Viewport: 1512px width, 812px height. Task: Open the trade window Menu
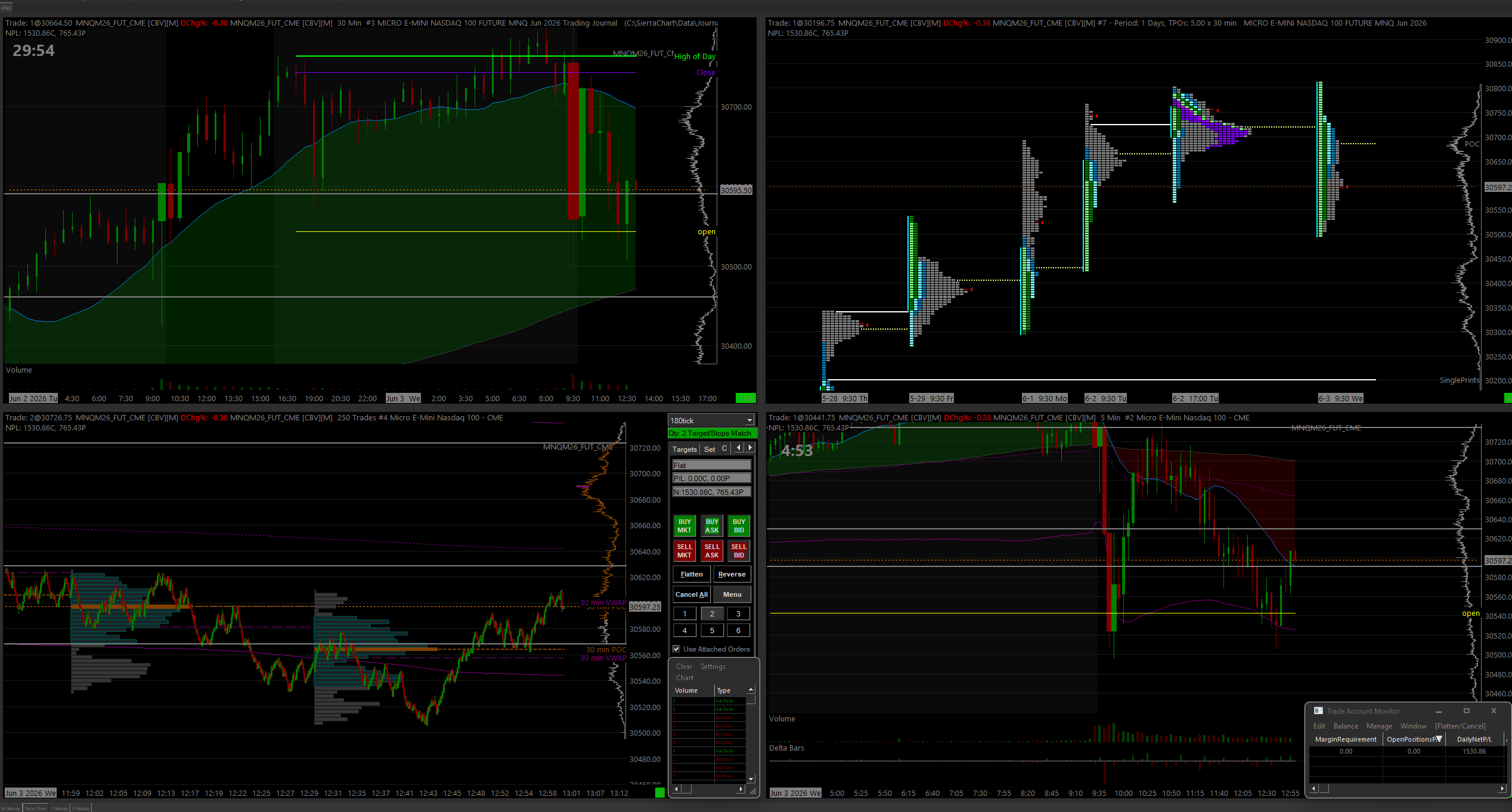(x=732, y=594)
